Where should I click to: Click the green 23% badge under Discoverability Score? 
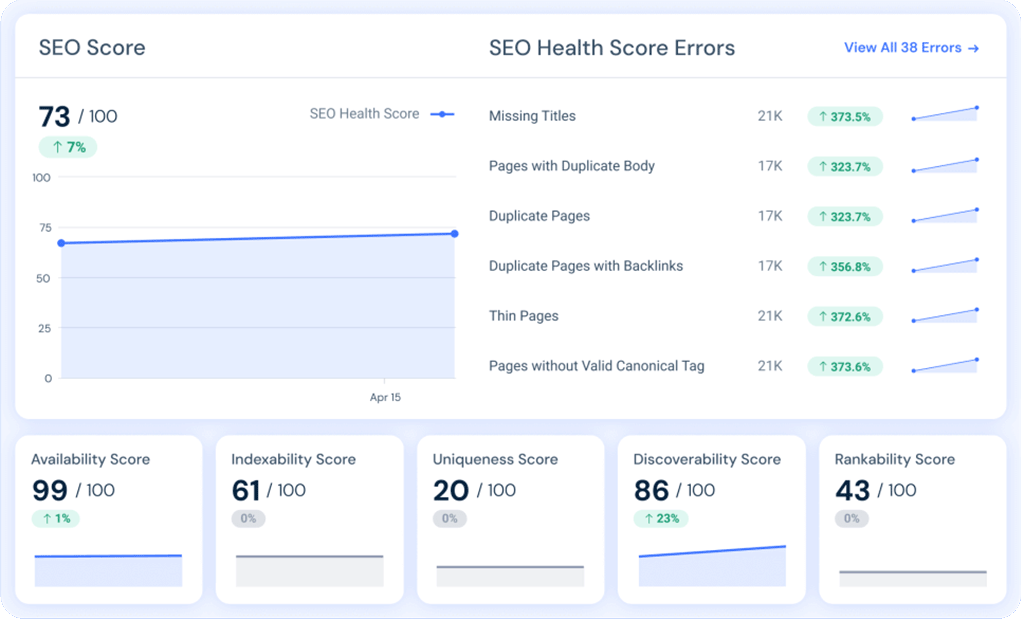tap(661, 518)
